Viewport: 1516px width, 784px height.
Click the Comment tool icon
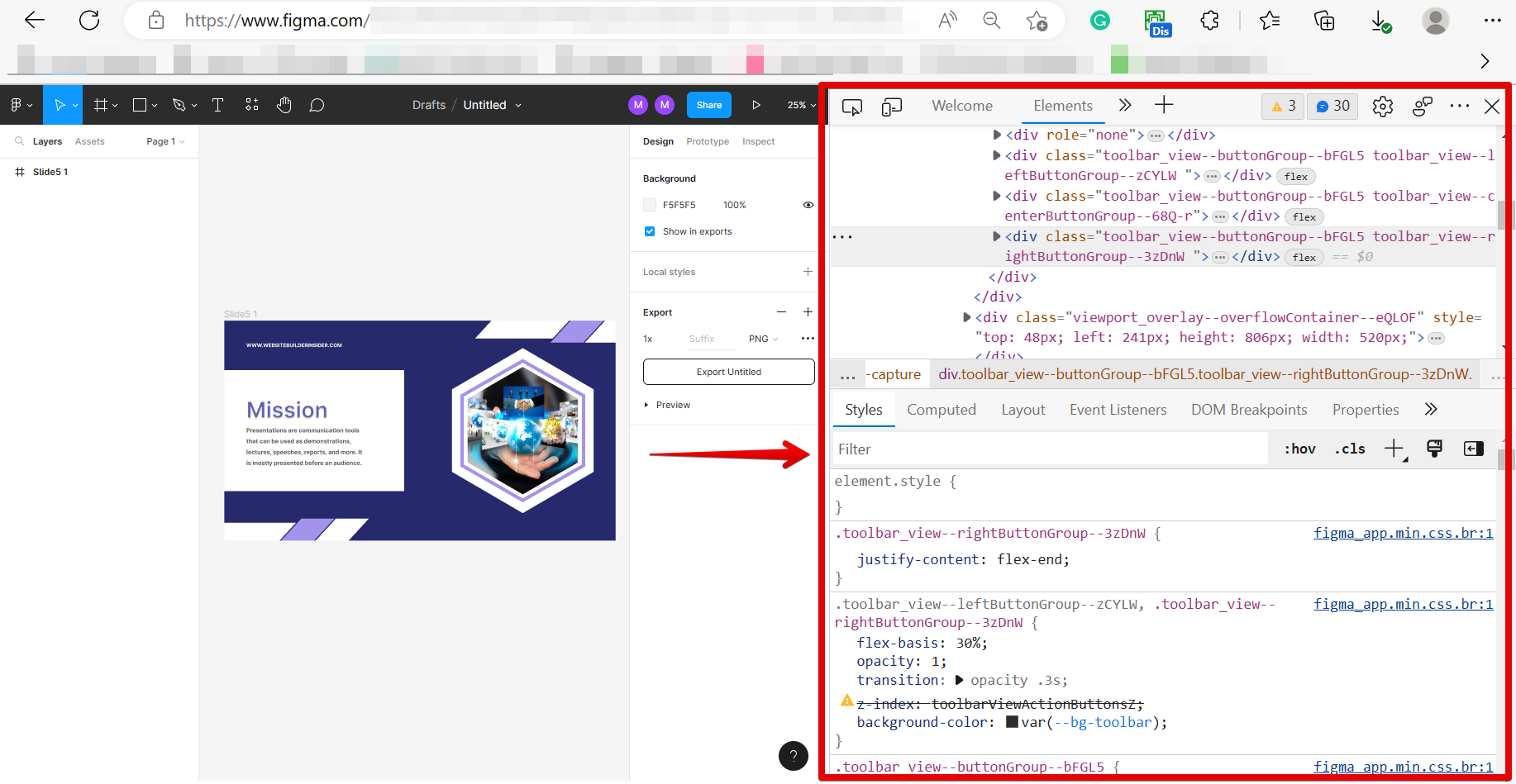click(x=317, y=105)
